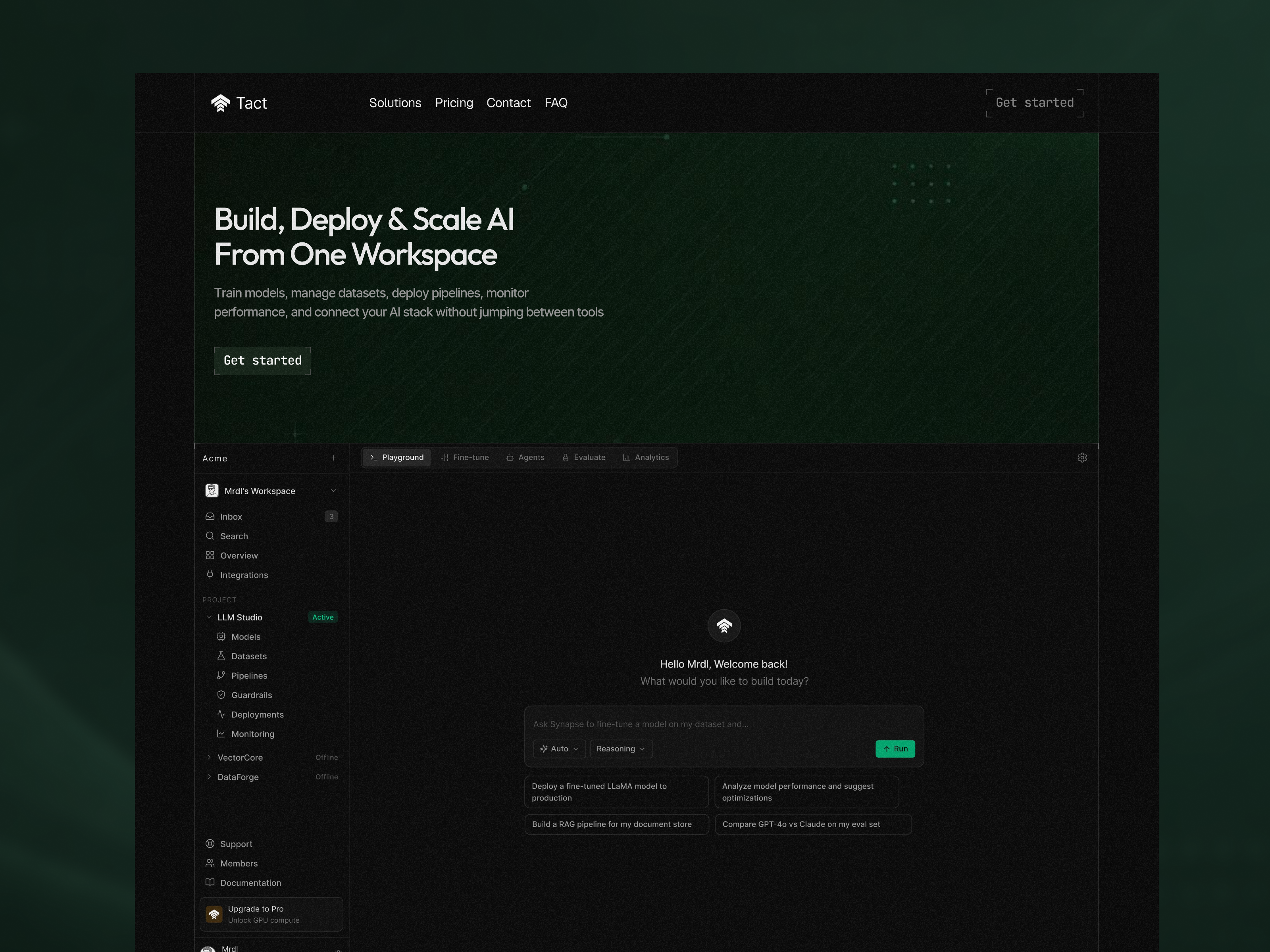Click the Inbox tray icon
The width and height of the screenshot is (1270, 952).
(210, 516)
